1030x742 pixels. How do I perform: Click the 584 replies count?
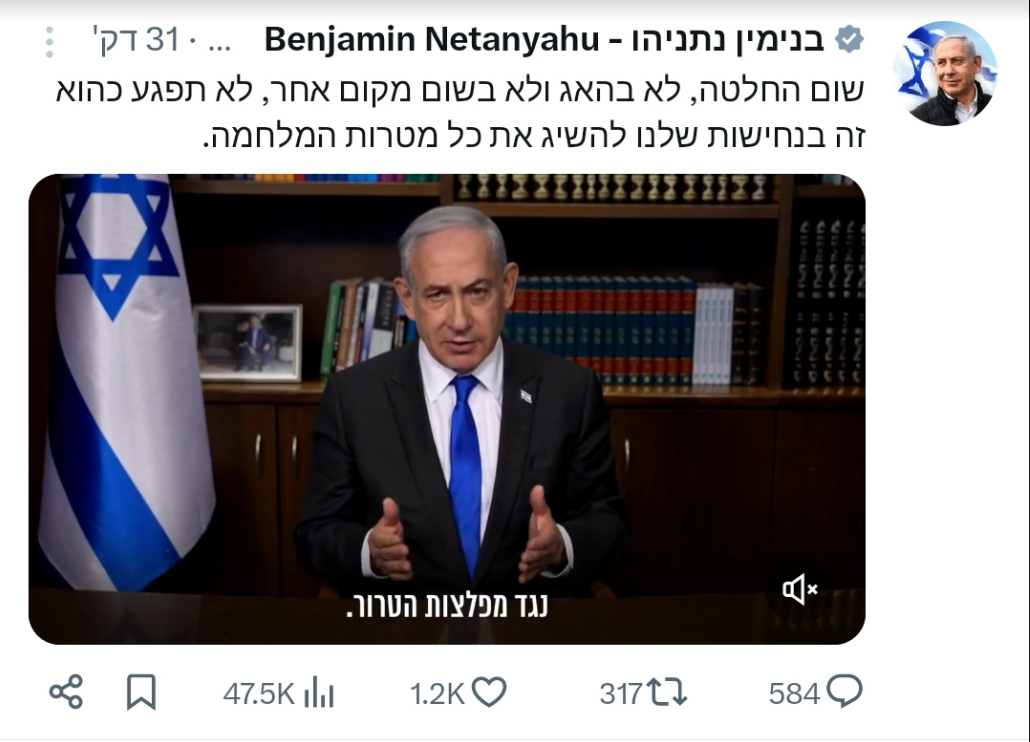tap(795, 694)
